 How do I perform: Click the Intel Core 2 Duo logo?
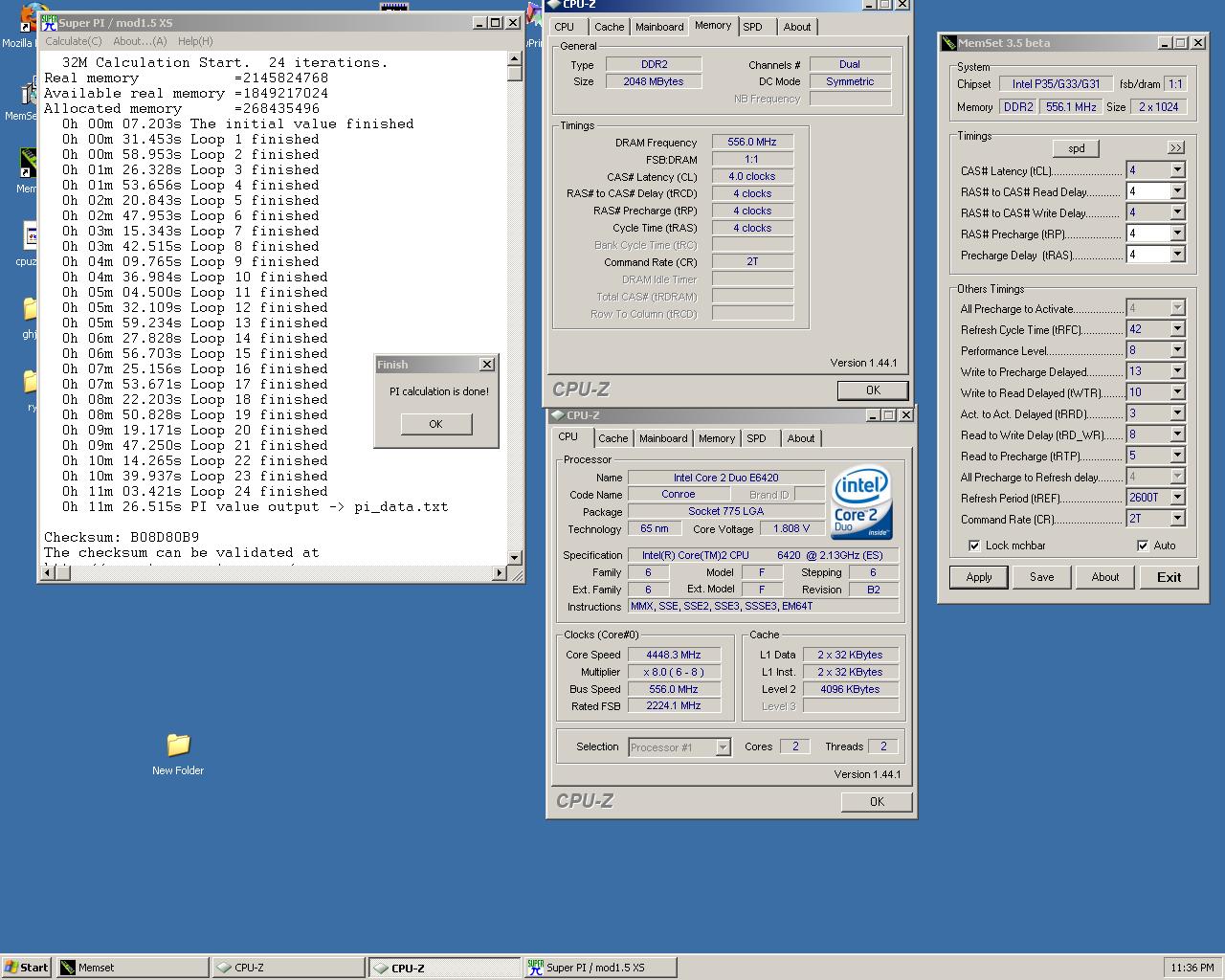(862, 503)
